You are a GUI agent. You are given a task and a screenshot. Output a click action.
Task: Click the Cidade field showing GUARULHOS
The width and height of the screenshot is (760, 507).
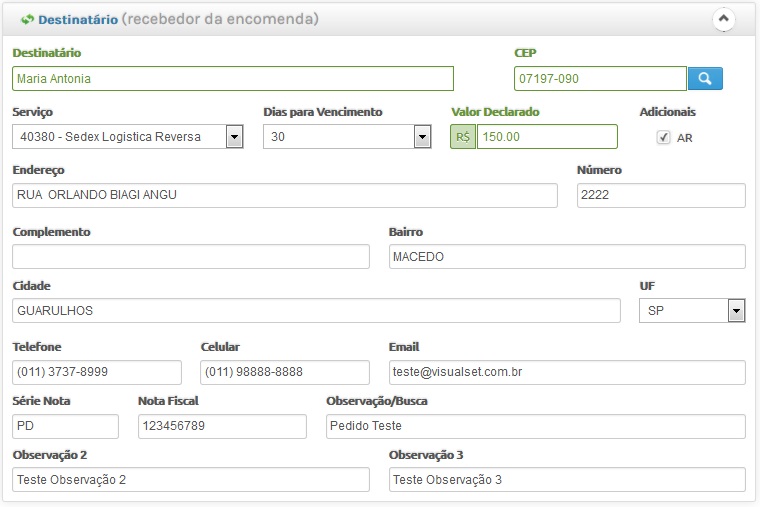[x=316, y=311]
